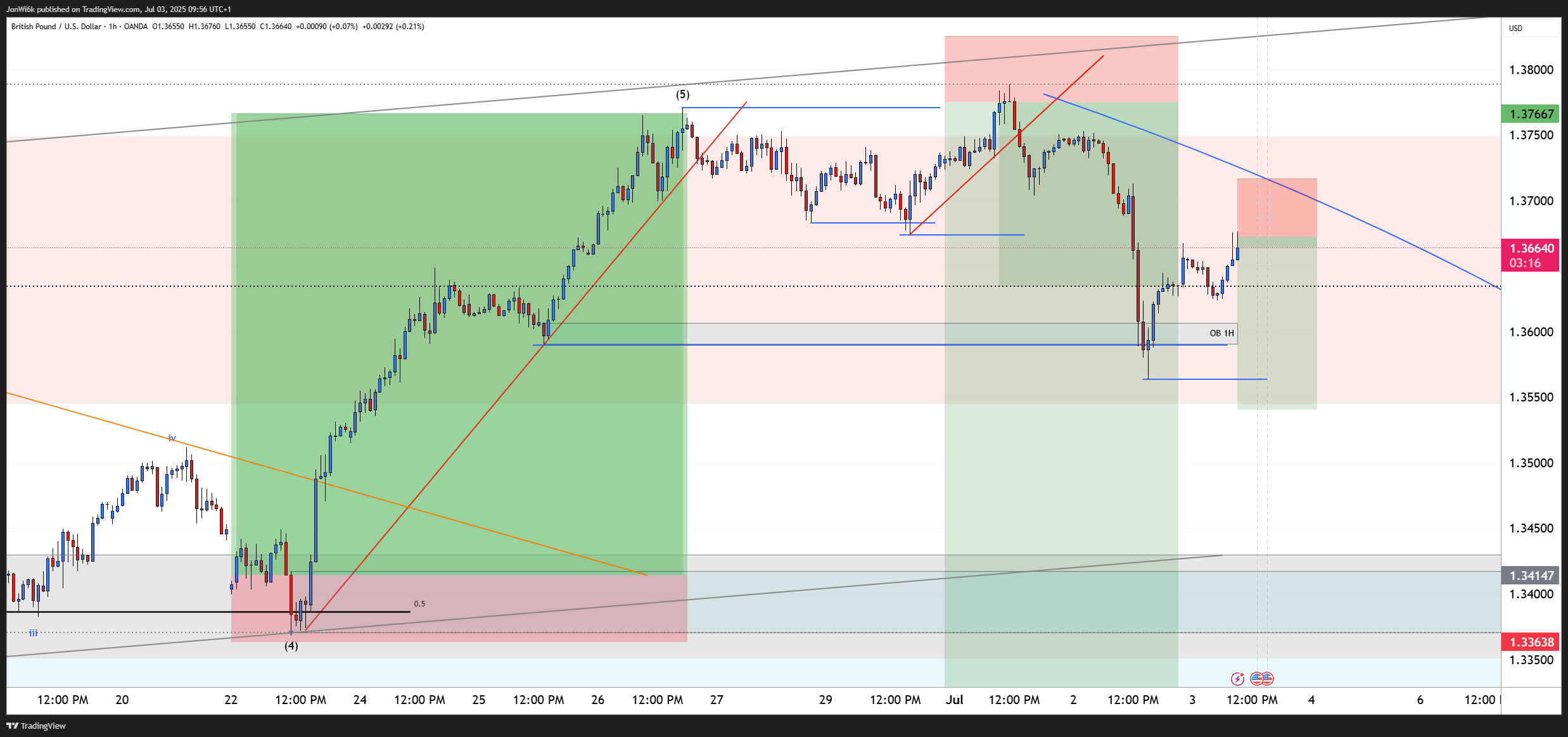
Task: Open the TradingView logo link
Action: coord(36,726)
